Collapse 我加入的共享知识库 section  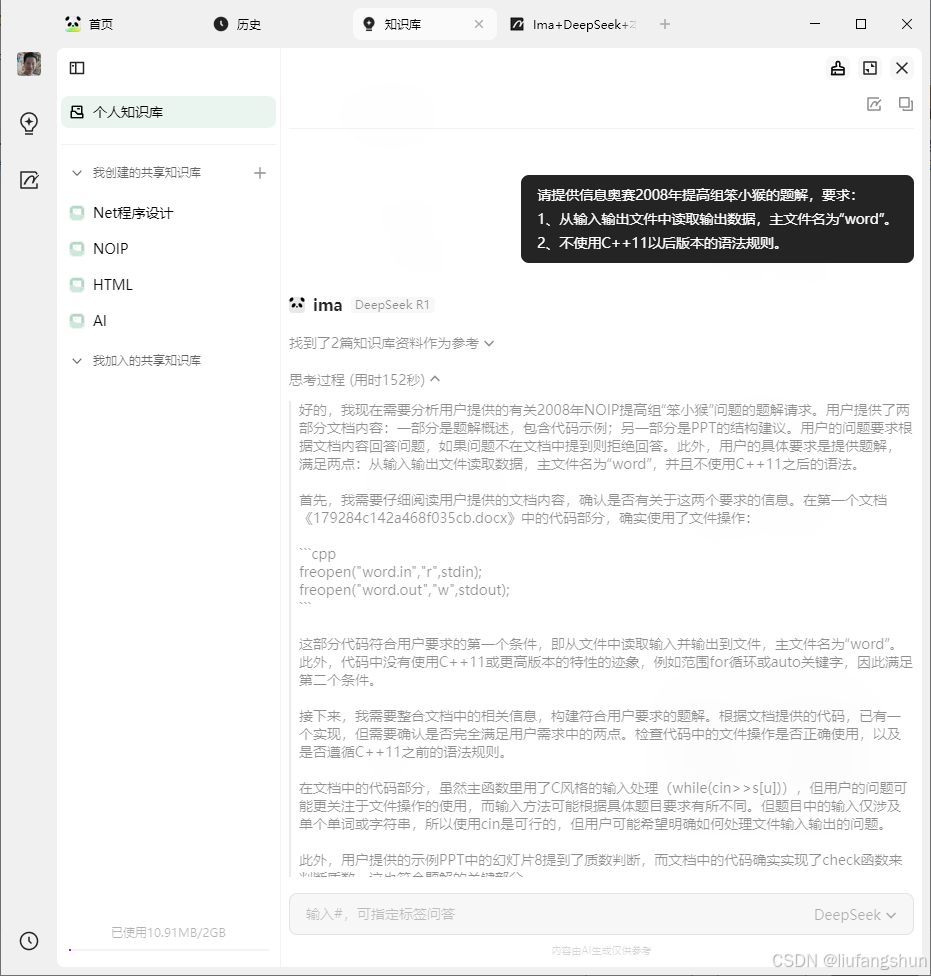[77, 361]
